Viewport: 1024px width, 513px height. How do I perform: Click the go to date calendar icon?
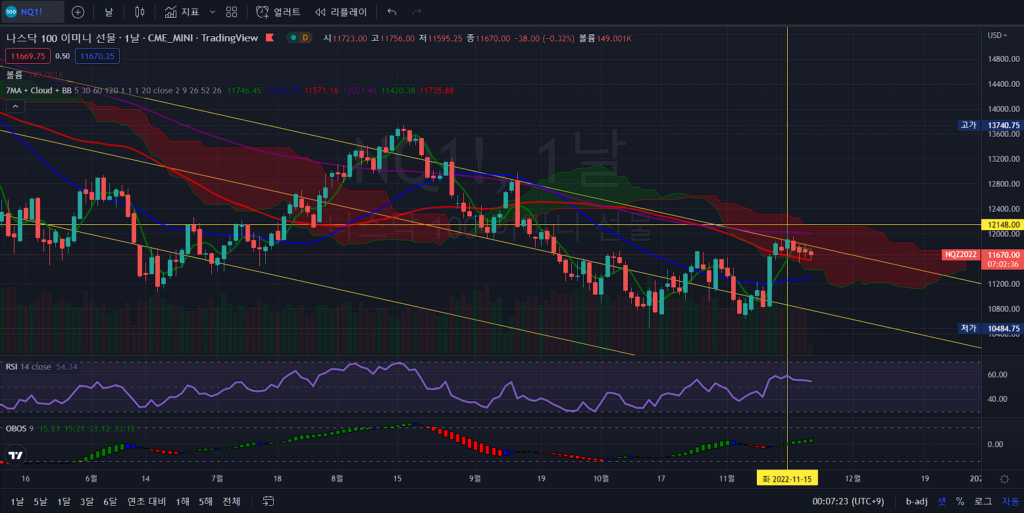click(268, 501)
